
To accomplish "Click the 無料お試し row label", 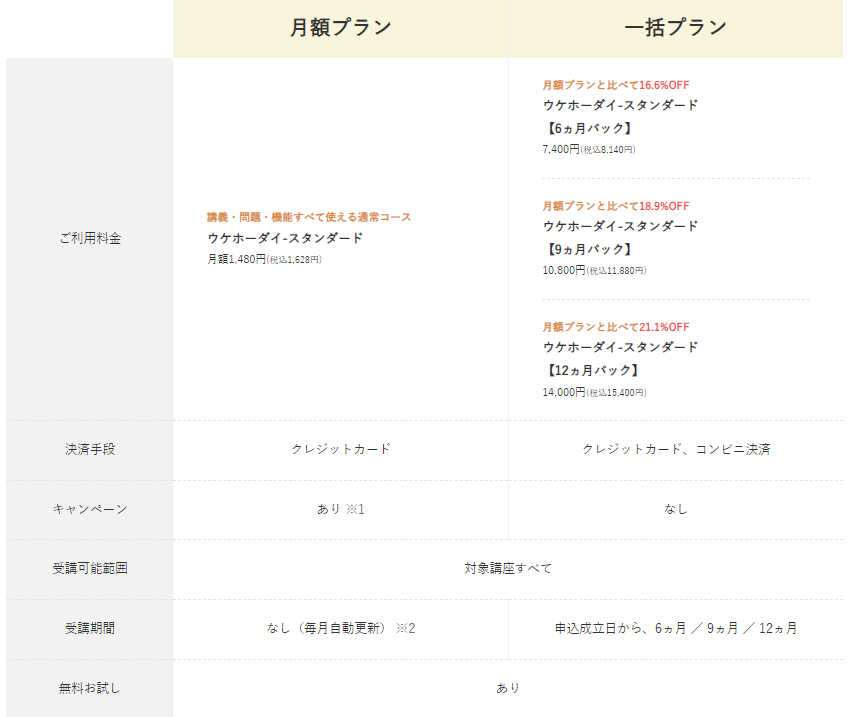I will coord(89,688).
